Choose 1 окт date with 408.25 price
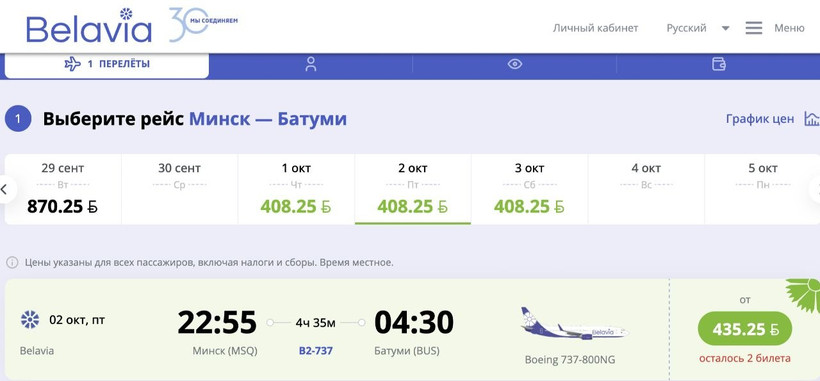 pos(296,189)
